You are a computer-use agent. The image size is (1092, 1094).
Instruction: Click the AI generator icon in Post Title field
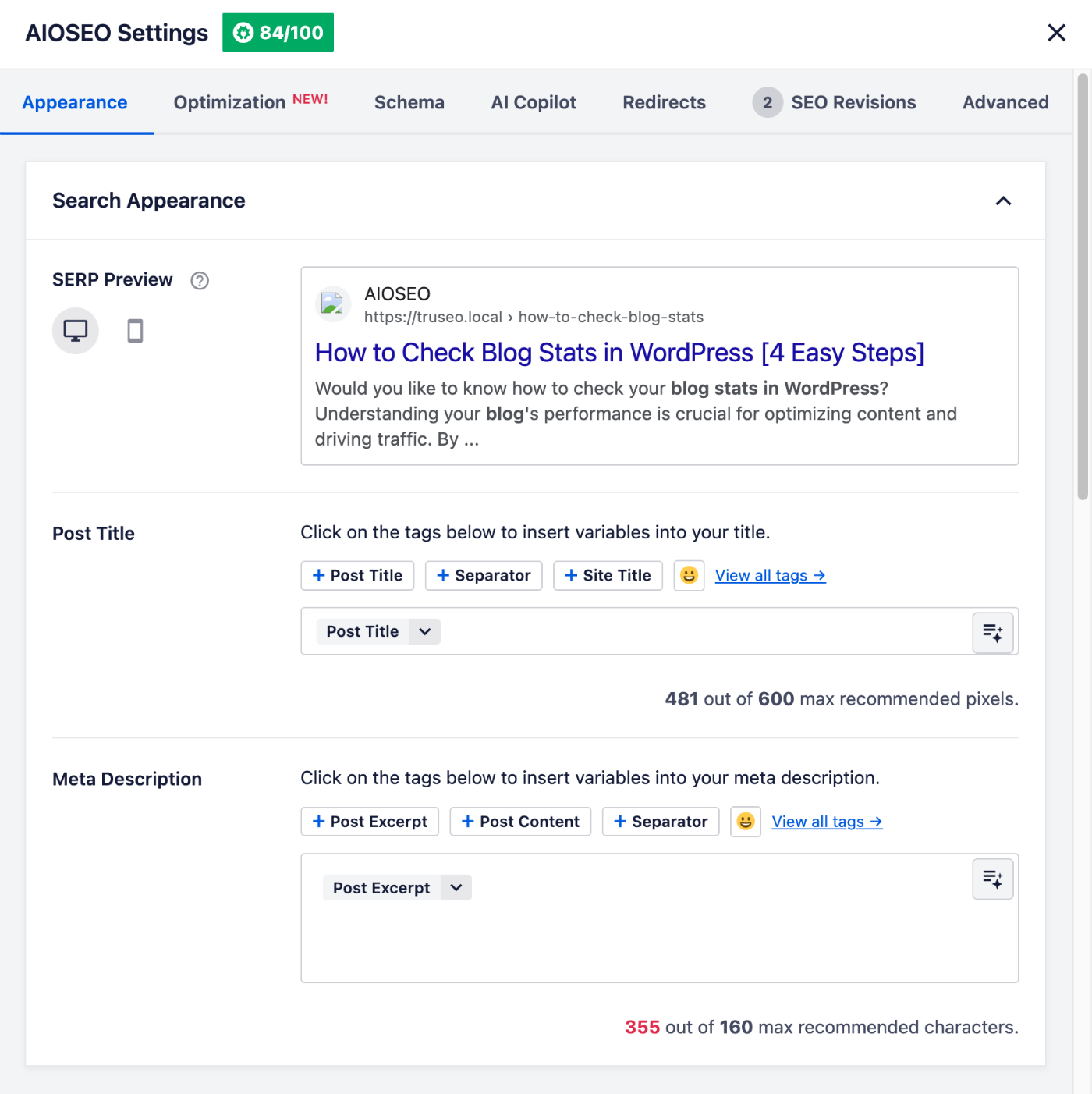point(993,632)
